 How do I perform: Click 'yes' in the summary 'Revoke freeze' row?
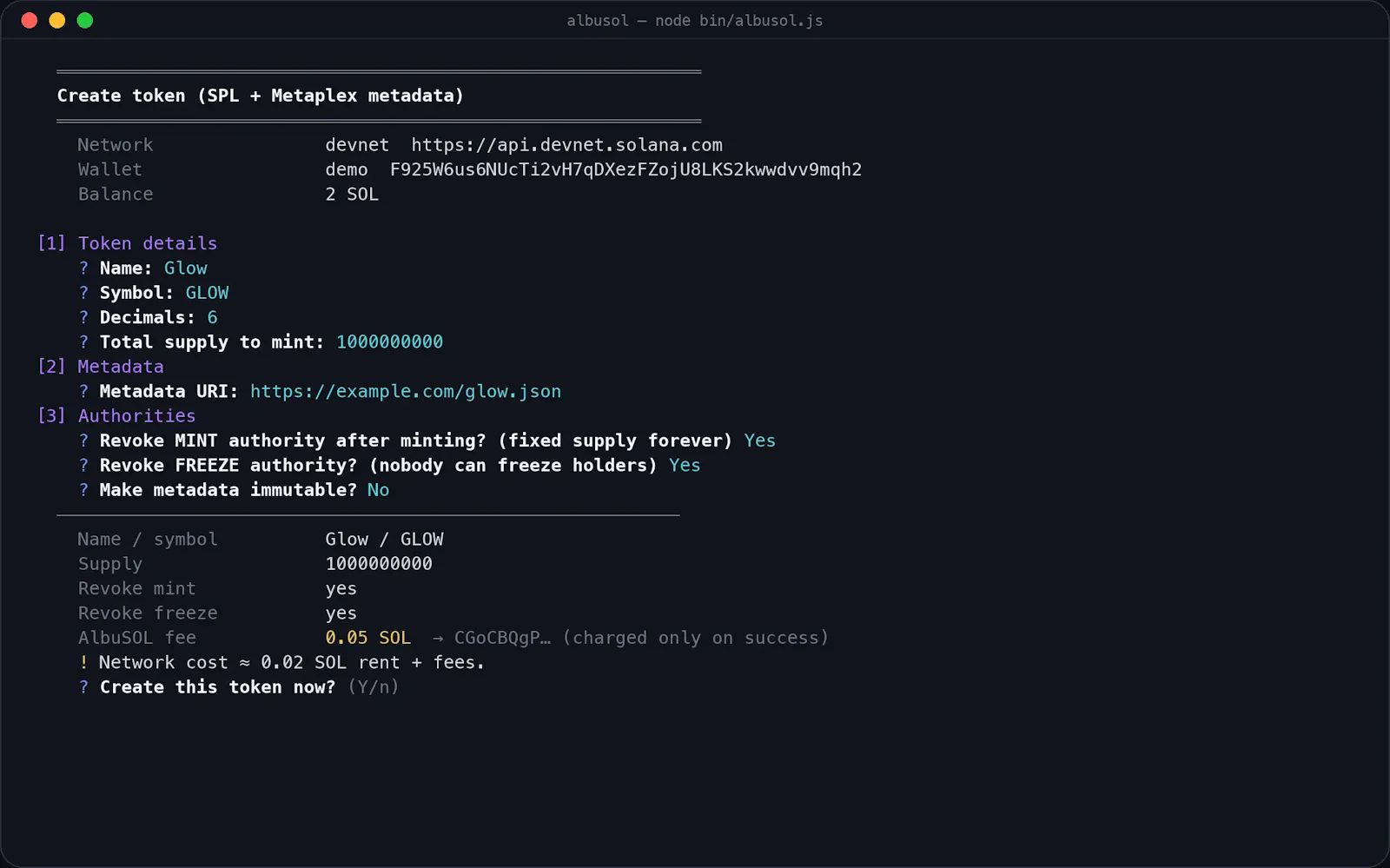(x=341, y=613)
